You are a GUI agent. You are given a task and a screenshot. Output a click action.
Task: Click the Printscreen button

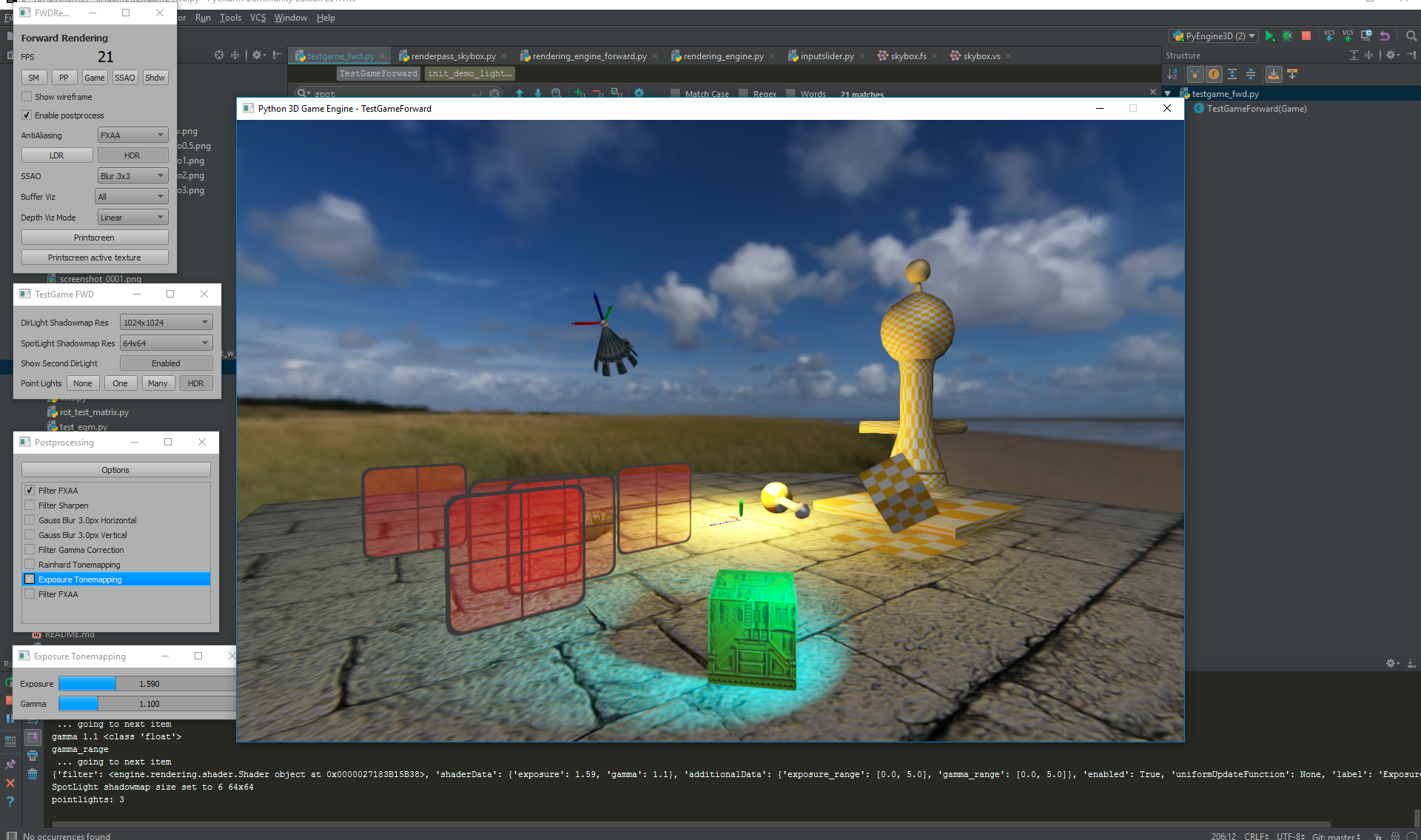[x=94, y=237]
